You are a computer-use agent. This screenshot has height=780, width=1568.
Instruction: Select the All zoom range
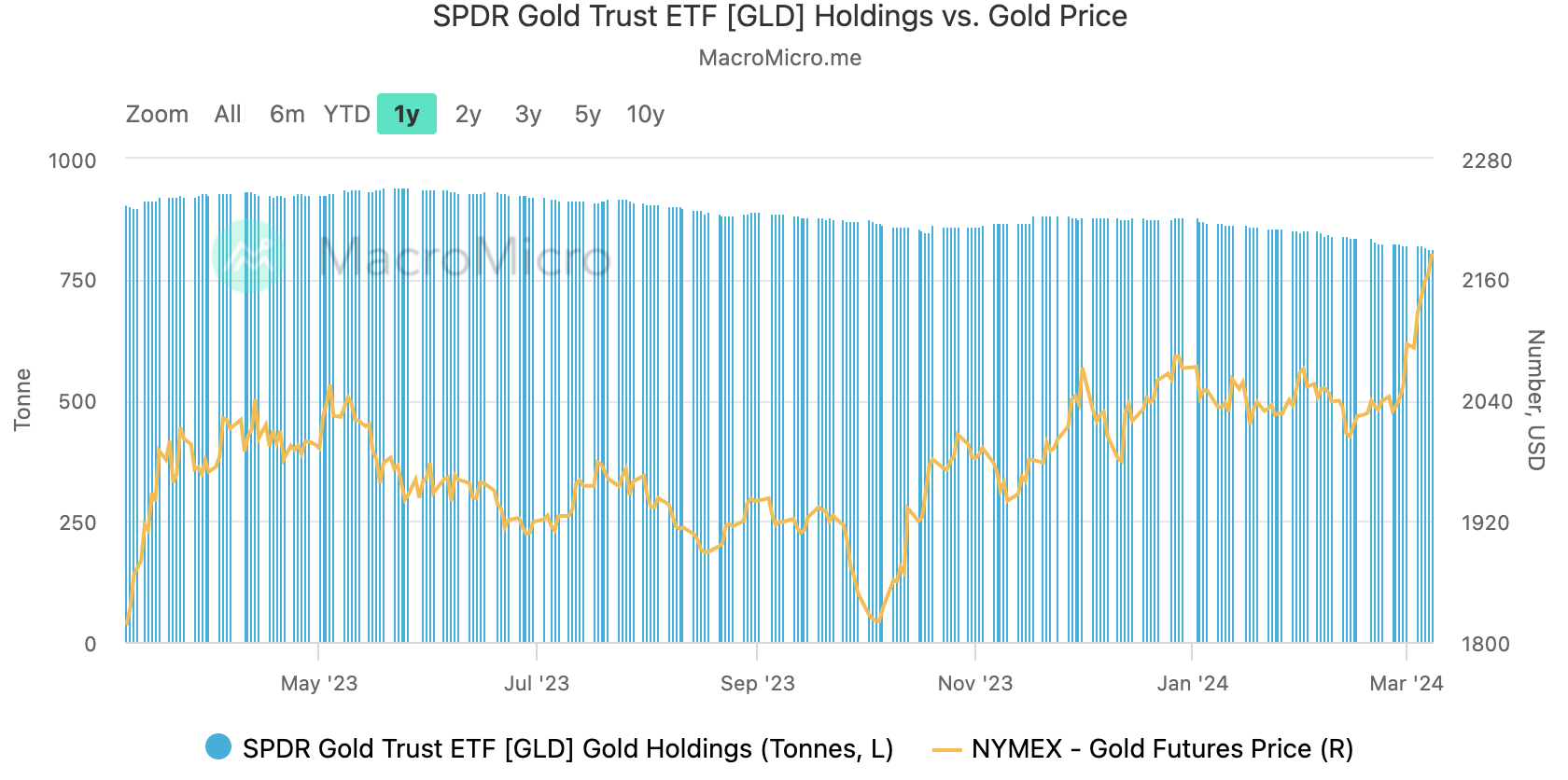[228, 114]
